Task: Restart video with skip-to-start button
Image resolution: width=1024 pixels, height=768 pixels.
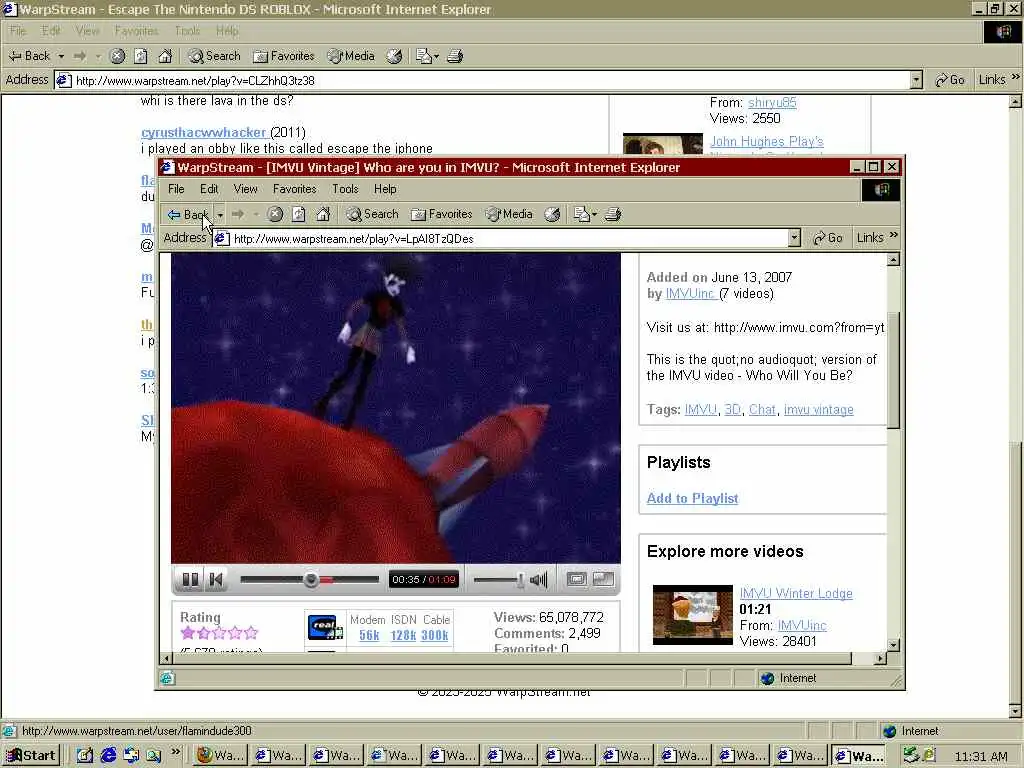Action: pos(216,579)
